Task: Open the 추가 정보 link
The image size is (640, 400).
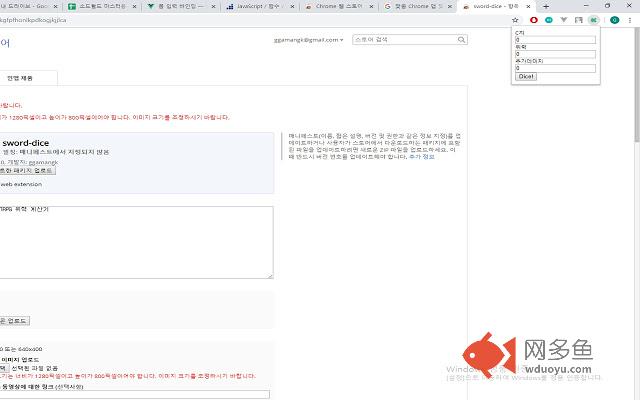Action: click(x=422, y=157)
